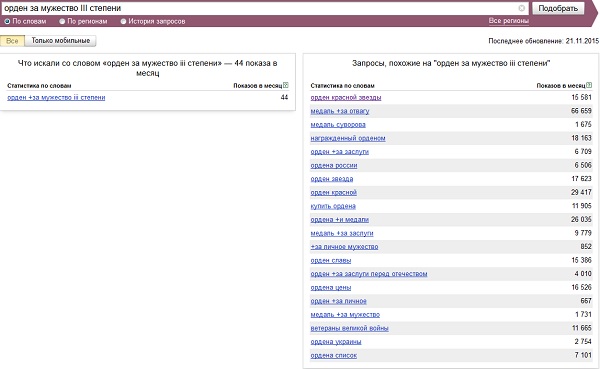Open link ордена +и медали

coord(340,220)
